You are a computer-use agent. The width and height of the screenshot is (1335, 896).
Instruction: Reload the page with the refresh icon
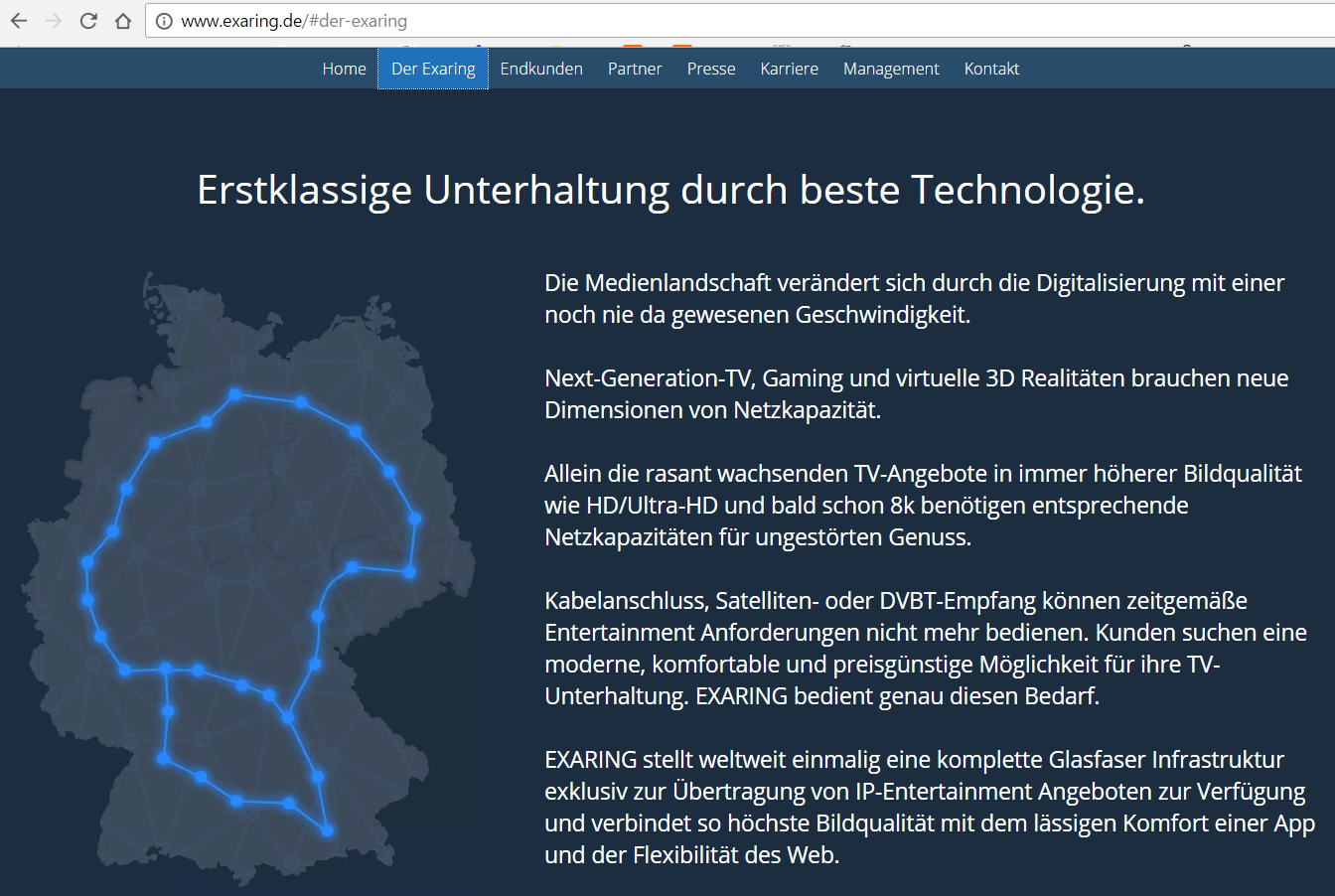pyautogui.click(x=88, y=21)
